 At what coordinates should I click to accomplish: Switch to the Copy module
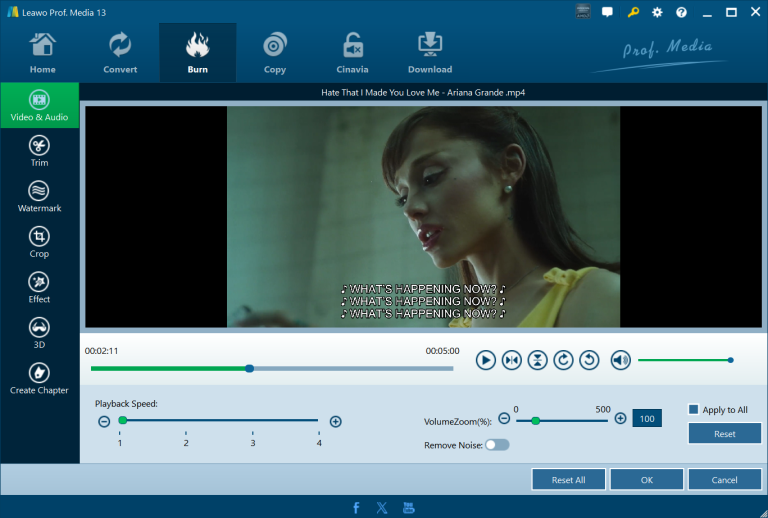pos(275,53)
